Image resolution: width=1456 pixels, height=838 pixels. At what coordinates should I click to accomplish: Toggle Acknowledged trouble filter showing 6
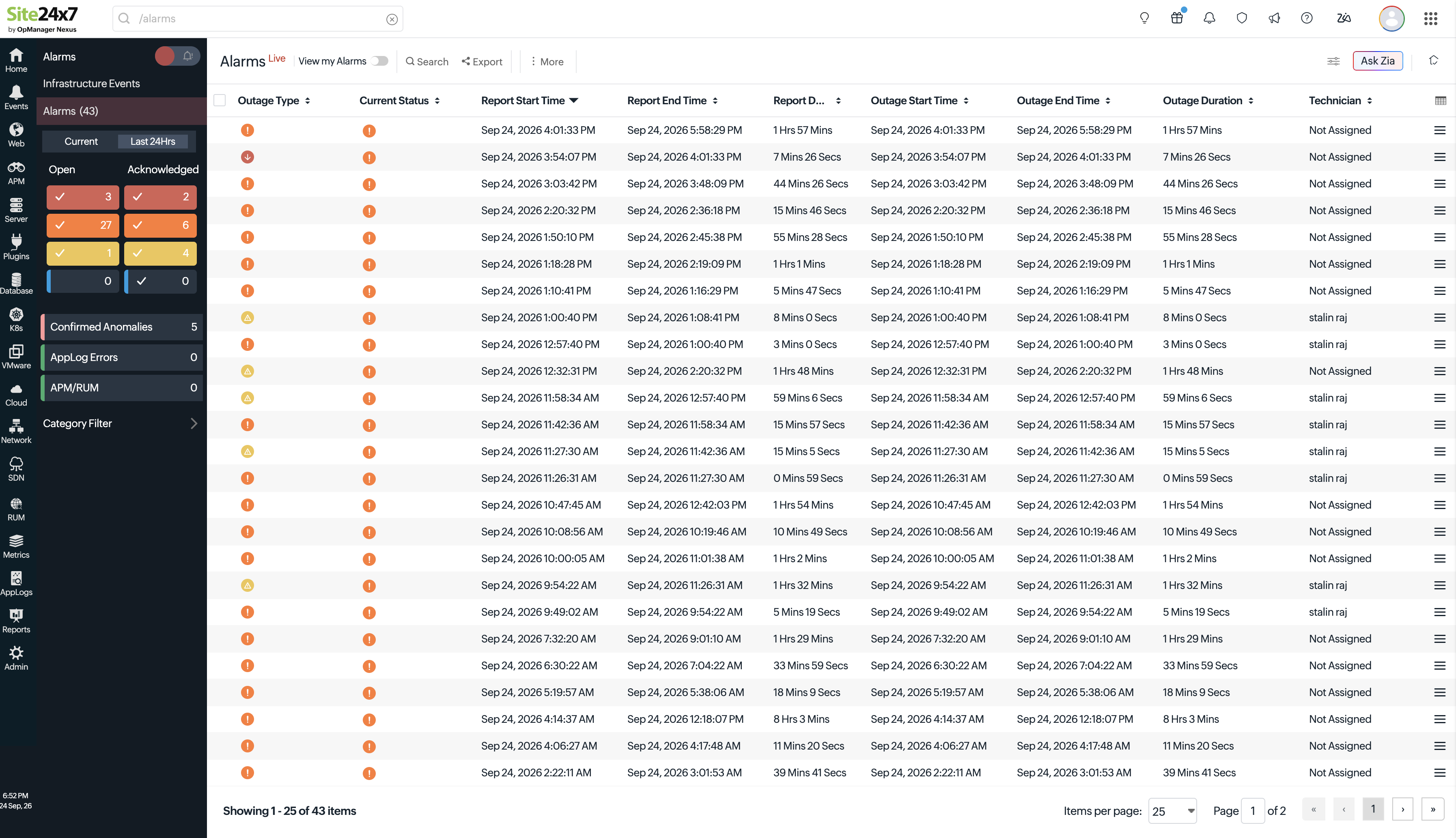point(161,225)
